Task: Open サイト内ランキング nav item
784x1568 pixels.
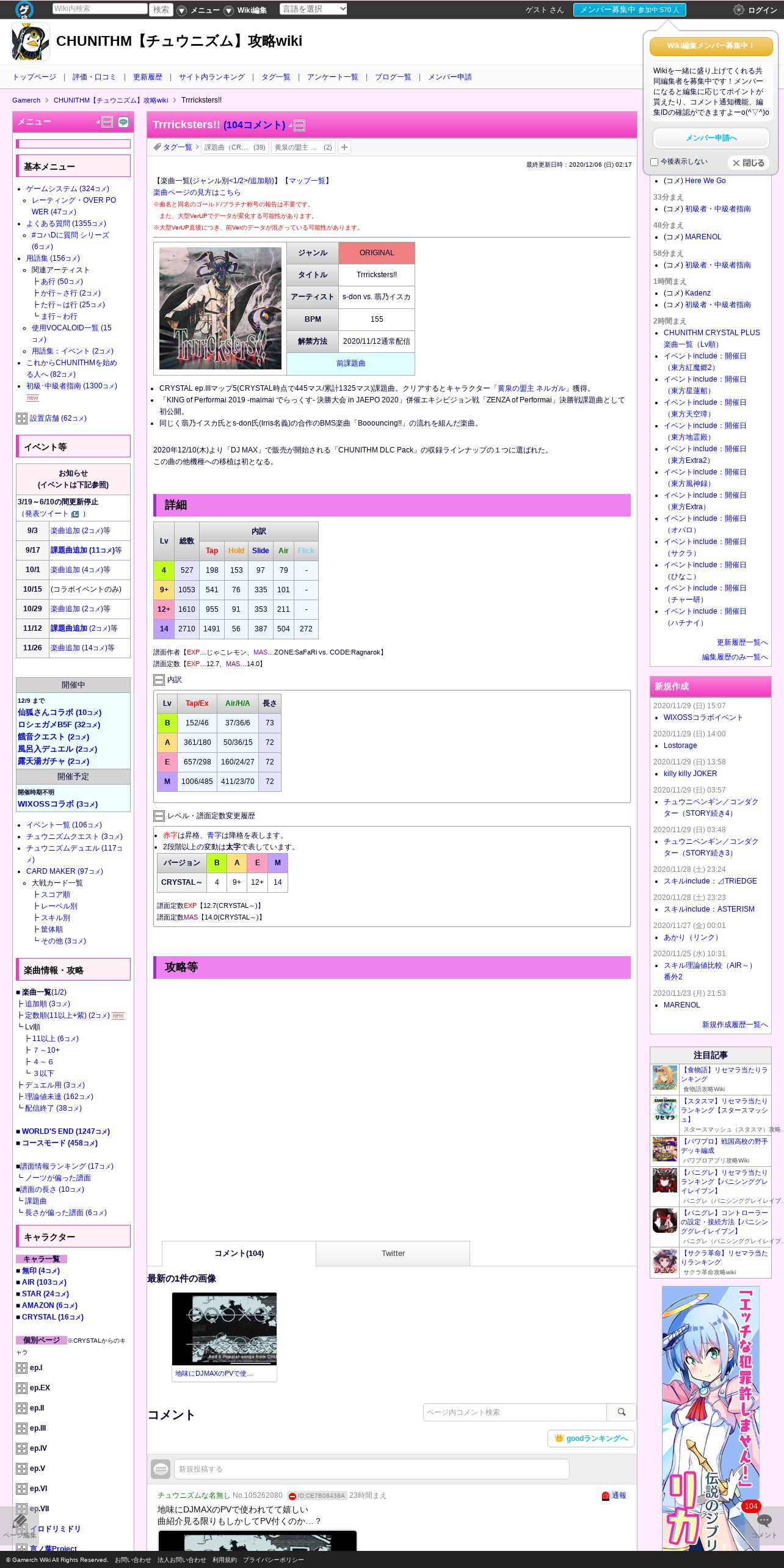Action: (212, 77)
